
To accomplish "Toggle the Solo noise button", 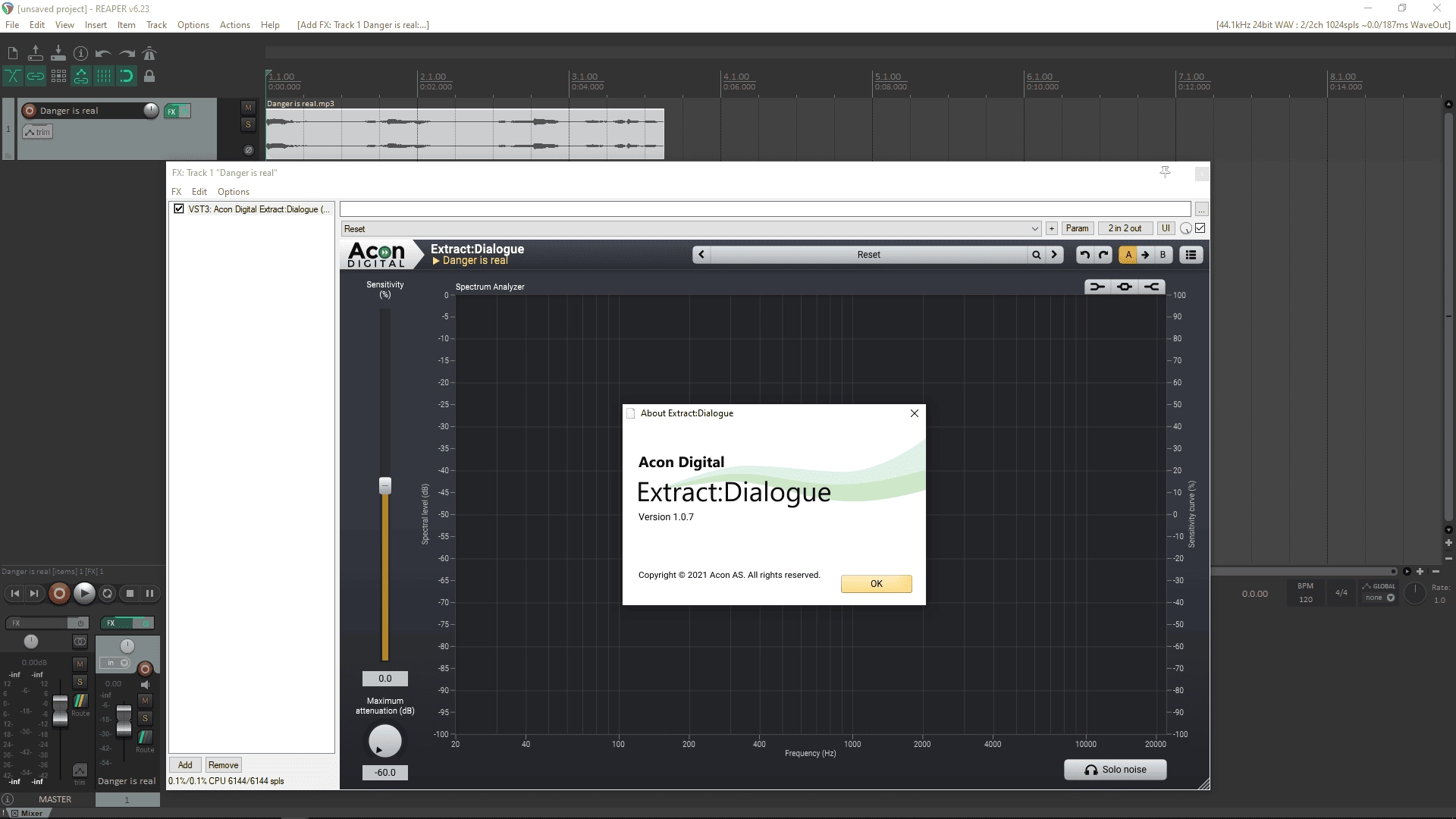I will pyautogui.click(x=1115, y=770).
